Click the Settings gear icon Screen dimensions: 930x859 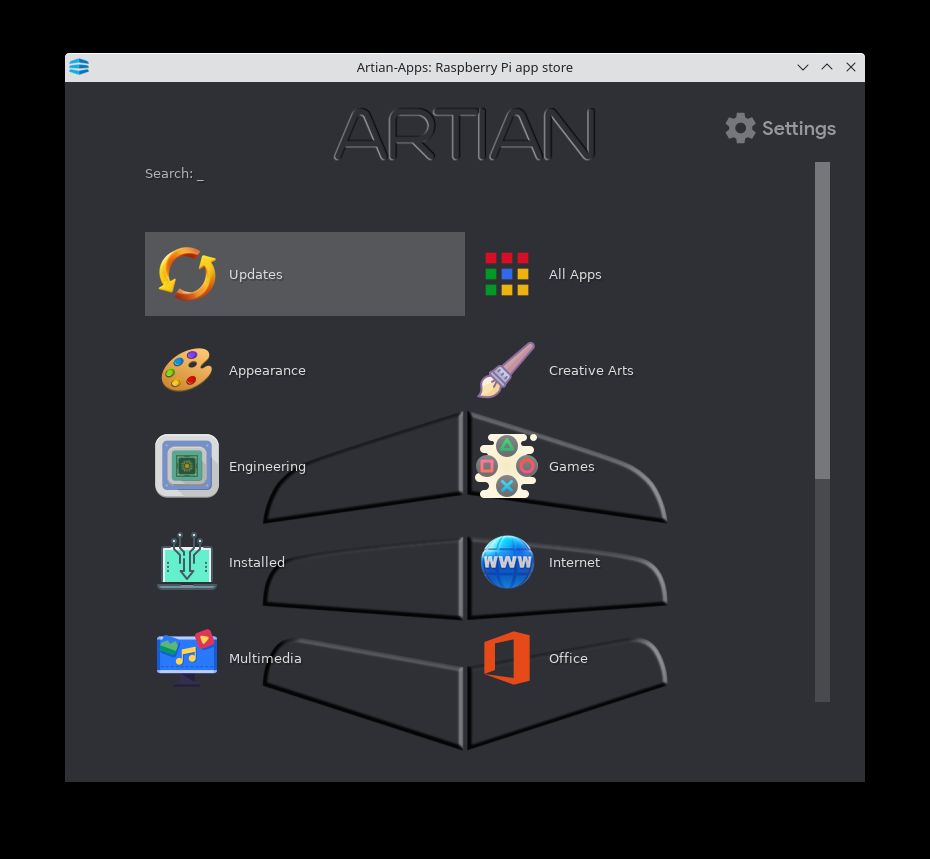coord(740,128)
